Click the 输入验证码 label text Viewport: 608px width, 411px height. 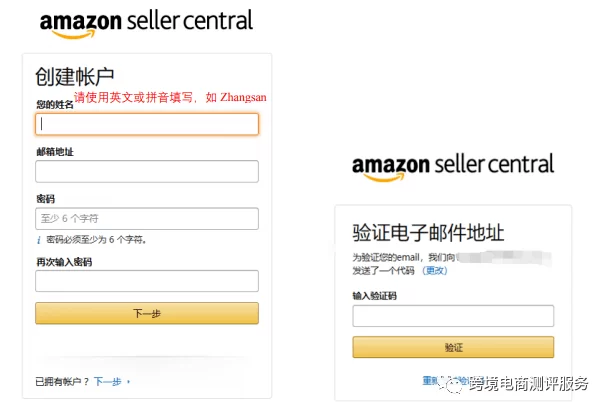tap(375, 295)
